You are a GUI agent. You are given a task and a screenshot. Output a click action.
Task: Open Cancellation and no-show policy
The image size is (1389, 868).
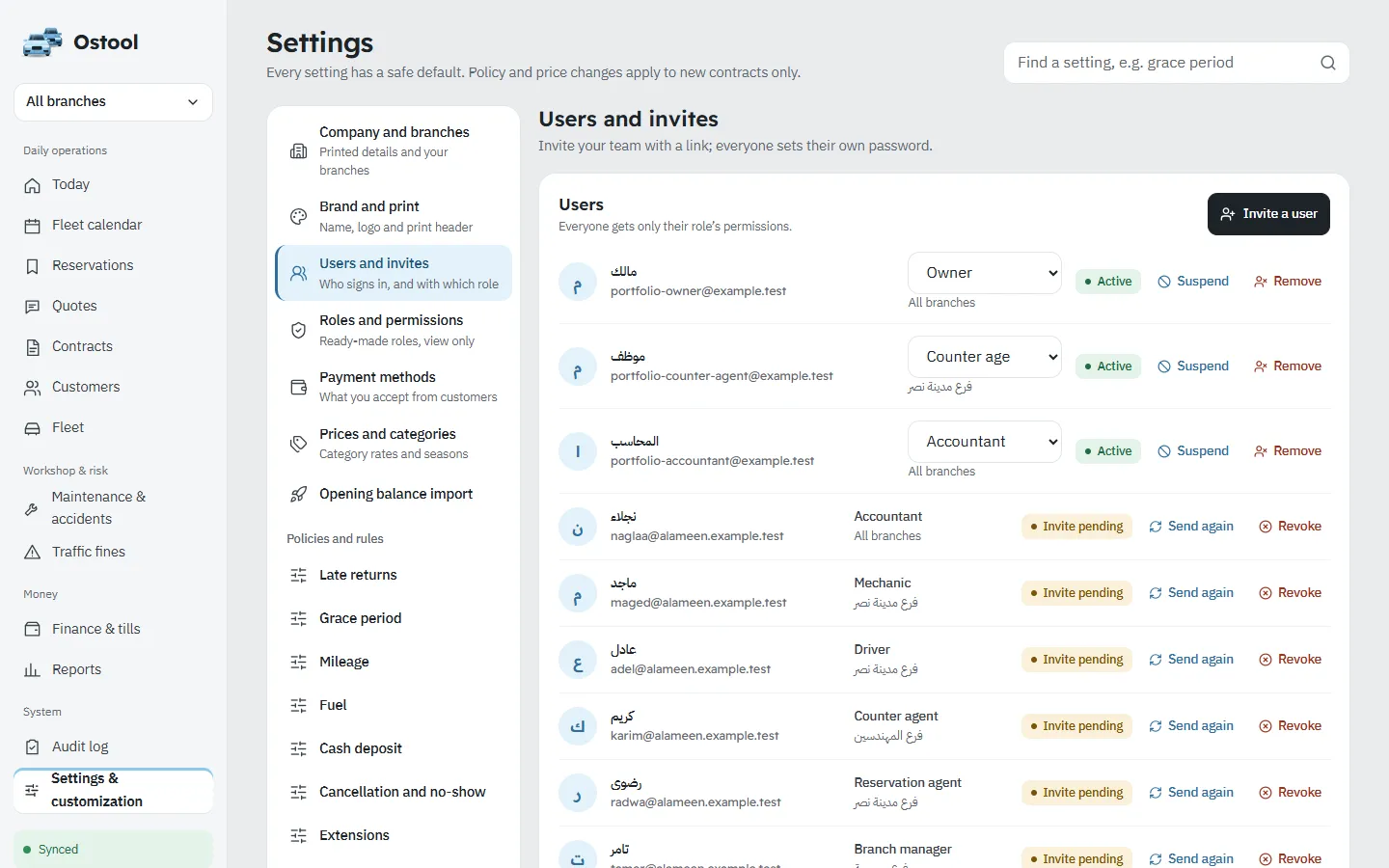[394, 793]
